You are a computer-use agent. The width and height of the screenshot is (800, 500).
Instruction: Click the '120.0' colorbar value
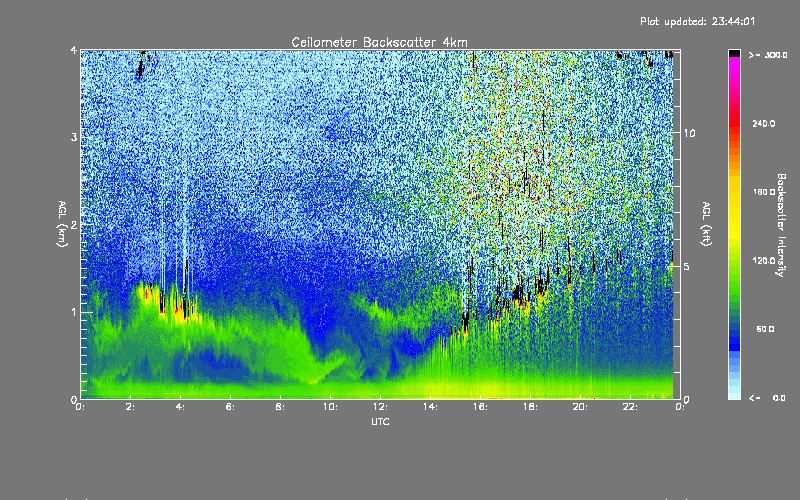click(764, 260)
